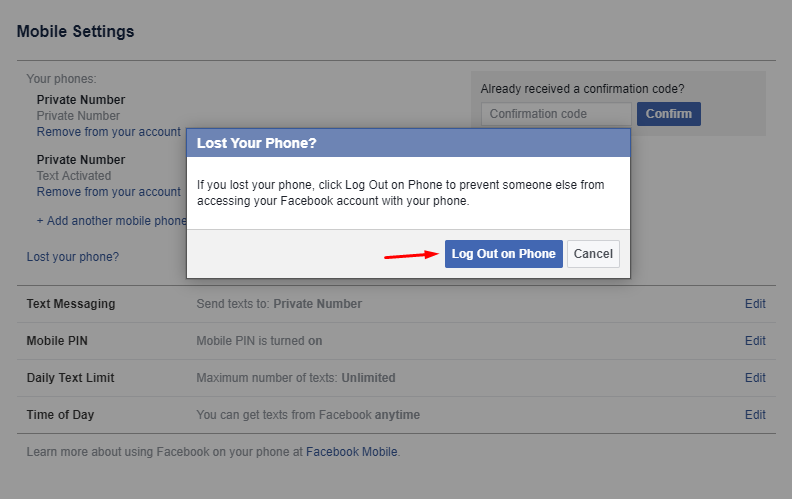Click the Mobile Settings page heading
The height and width of the screenshot is (499, 792).
point(75,31)
